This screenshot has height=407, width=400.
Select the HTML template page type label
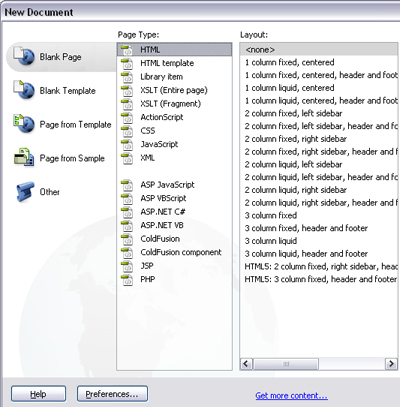(x=167, y=63)
